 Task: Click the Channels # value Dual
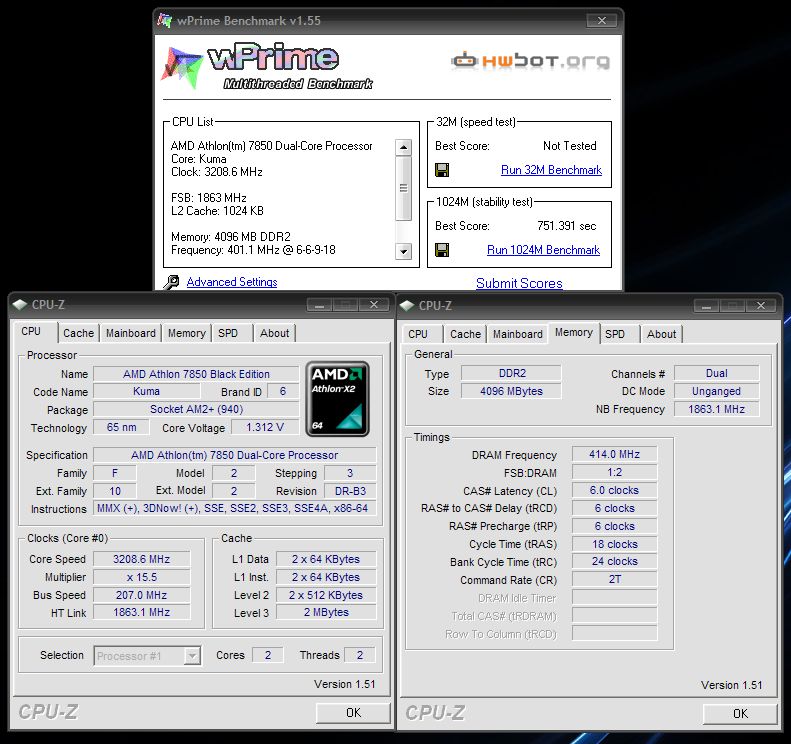716,373
